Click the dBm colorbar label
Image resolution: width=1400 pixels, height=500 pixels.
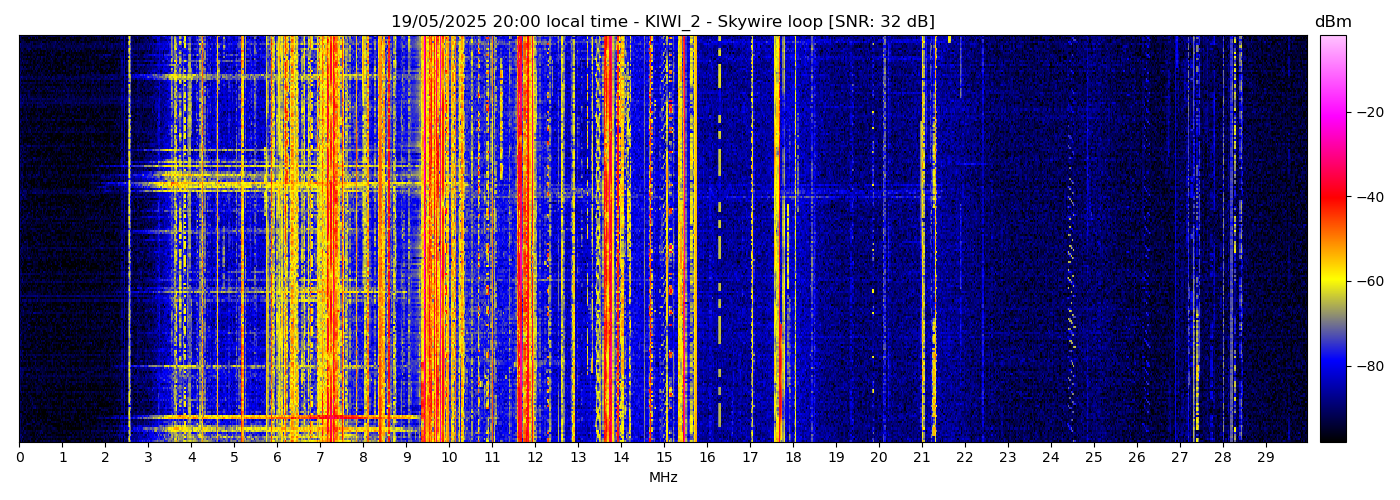pyautogui.click(x=1332, y=22)
